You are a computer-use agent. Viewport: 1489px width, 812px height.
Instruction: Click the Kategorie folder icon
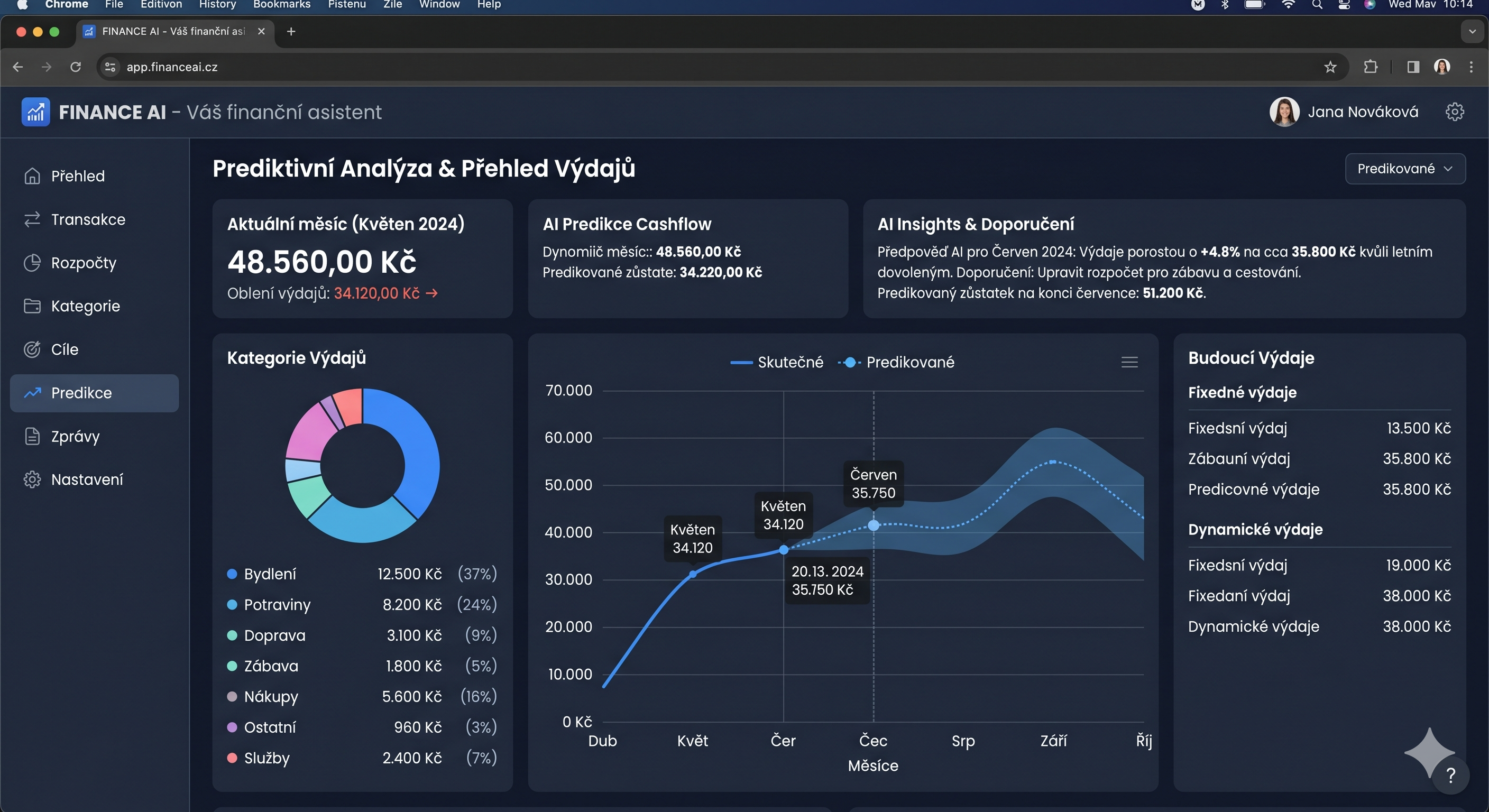click(x=32, y=306)
